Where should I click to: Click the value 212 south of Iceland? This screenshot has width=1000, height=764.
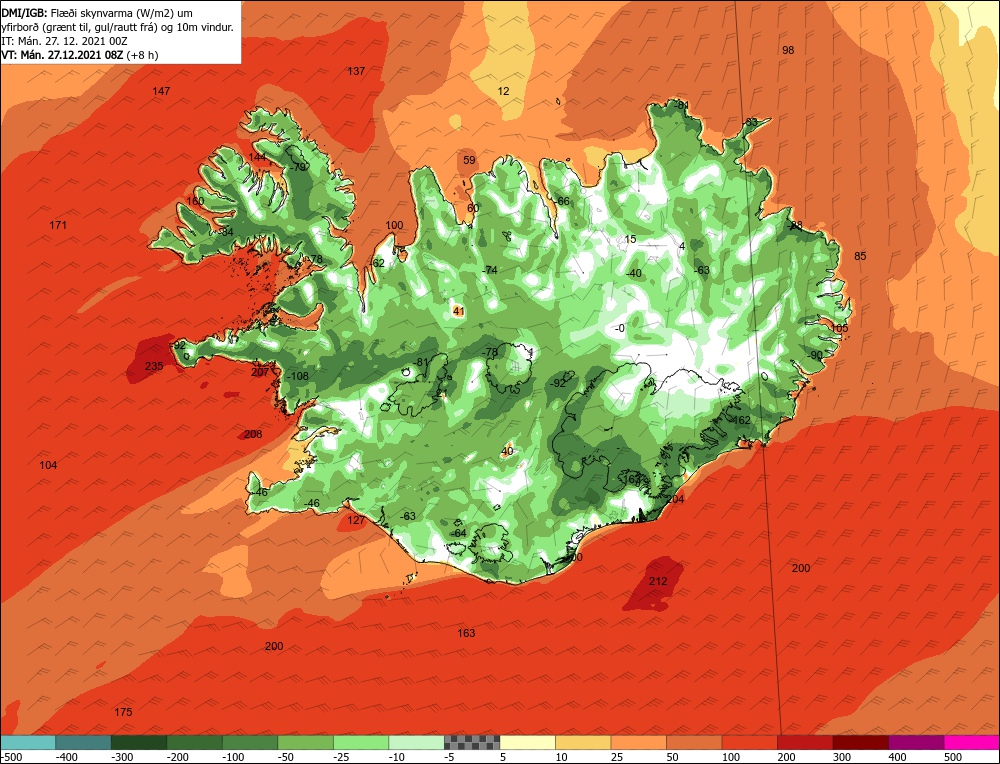[x=658, y=581]
